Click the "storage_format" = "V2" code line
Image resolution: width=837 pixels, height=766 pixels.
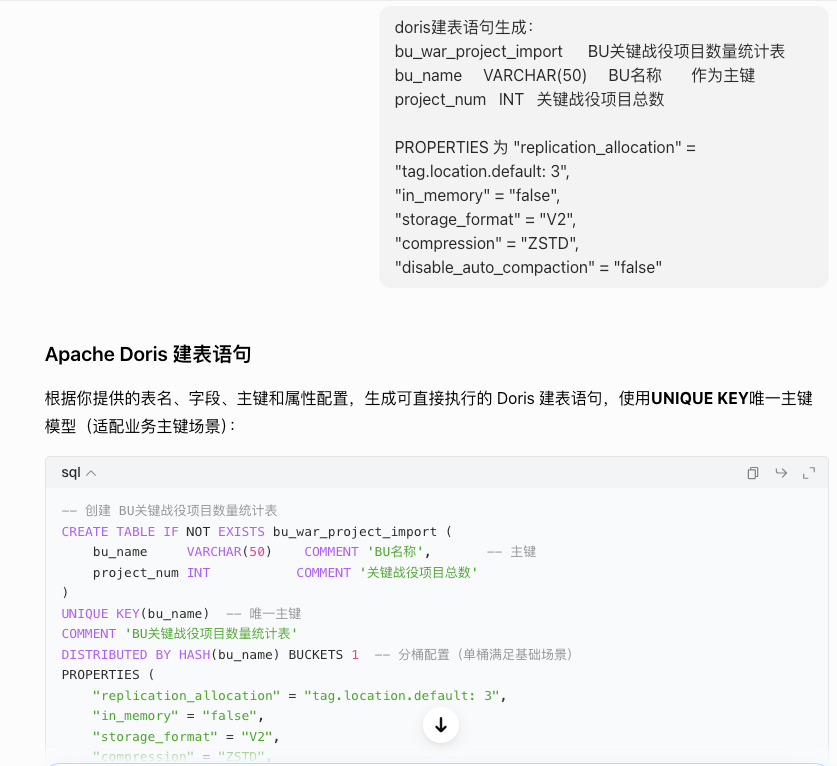point(186,737)
